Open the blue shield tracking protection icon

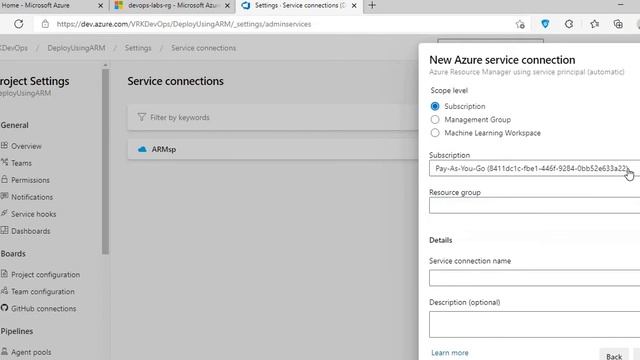(545, 24)
